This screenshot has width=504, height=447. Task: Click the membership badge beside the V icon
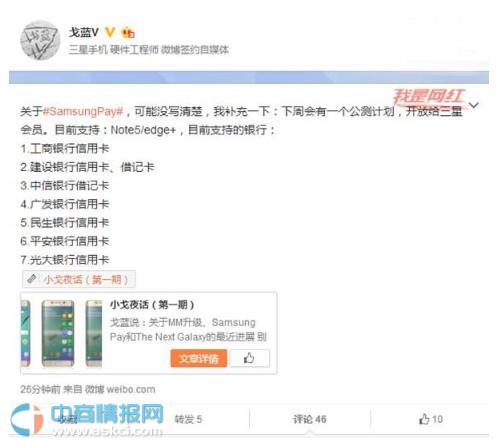(128, 33)
